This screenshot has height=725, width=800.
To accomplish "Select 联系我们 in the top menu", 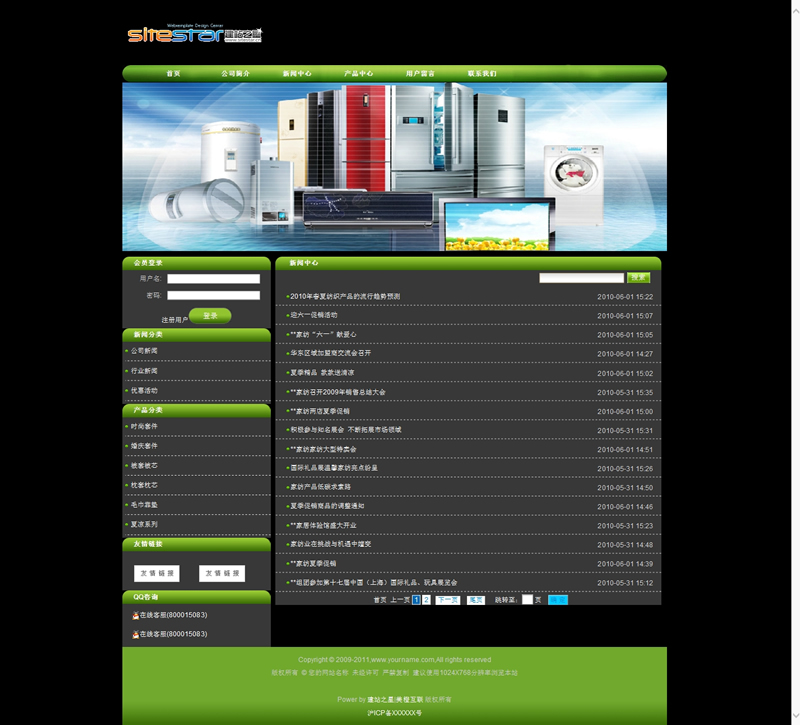I will click(481, 74).
